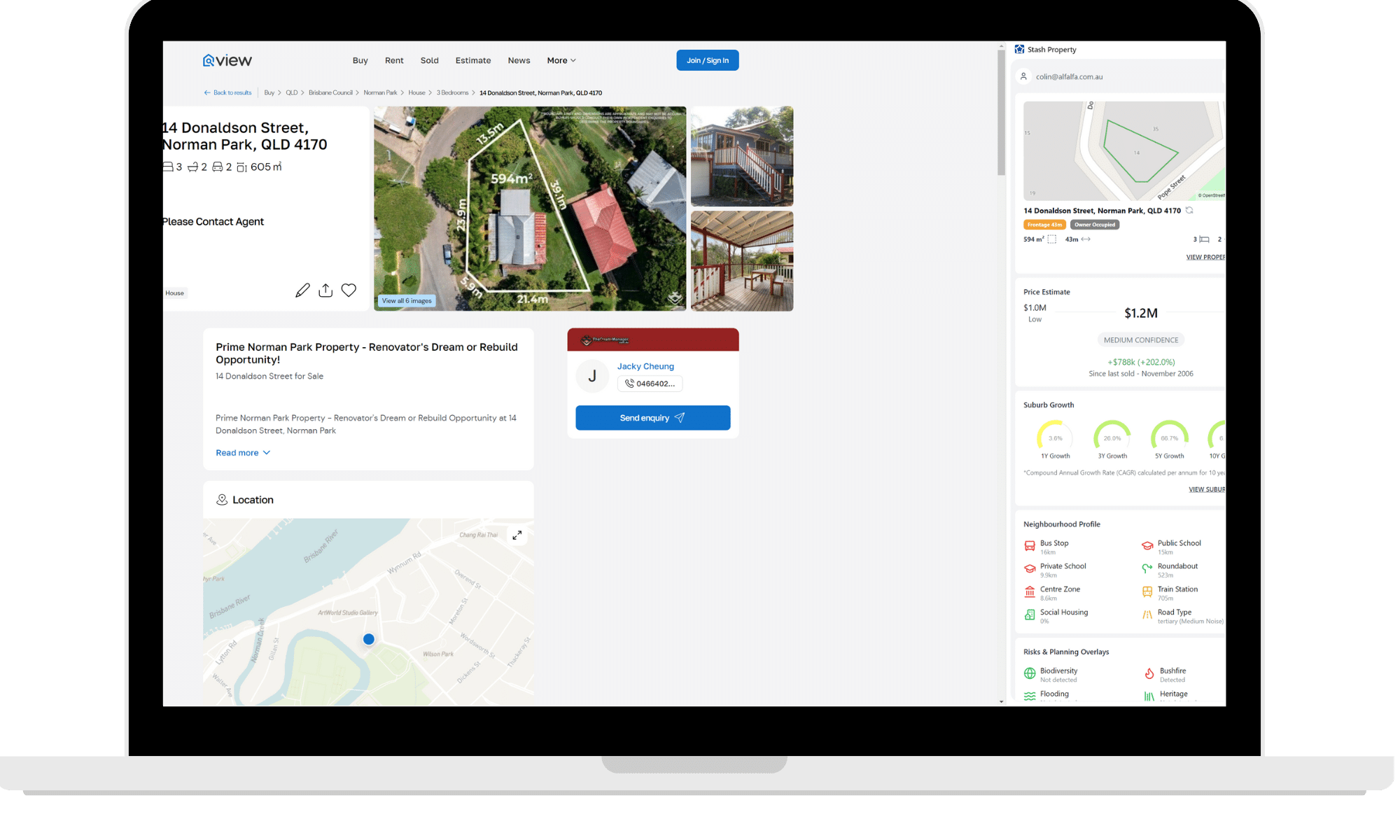Click the pencil edit icon on the listing card
The width and height of the screenshot is (1400, 840).
coord(302,290)
